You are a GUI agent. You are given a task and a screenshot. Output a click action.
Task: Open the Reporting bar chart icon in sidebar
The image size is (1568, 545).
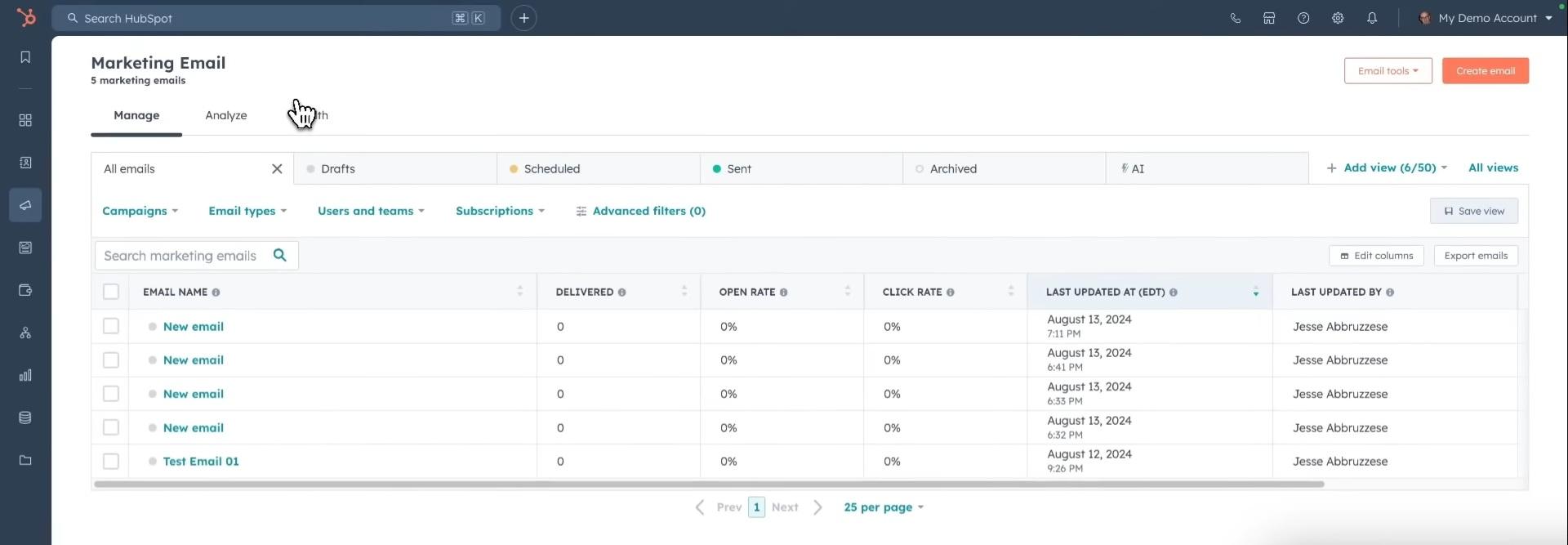pos(25,375)
